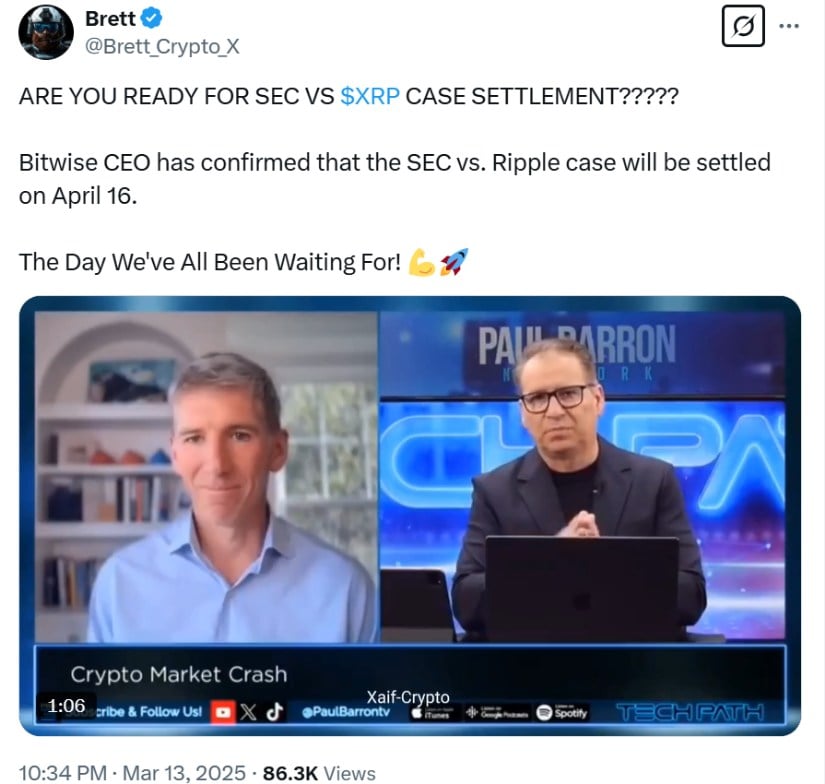Click the Brett display name

point(110,19)
